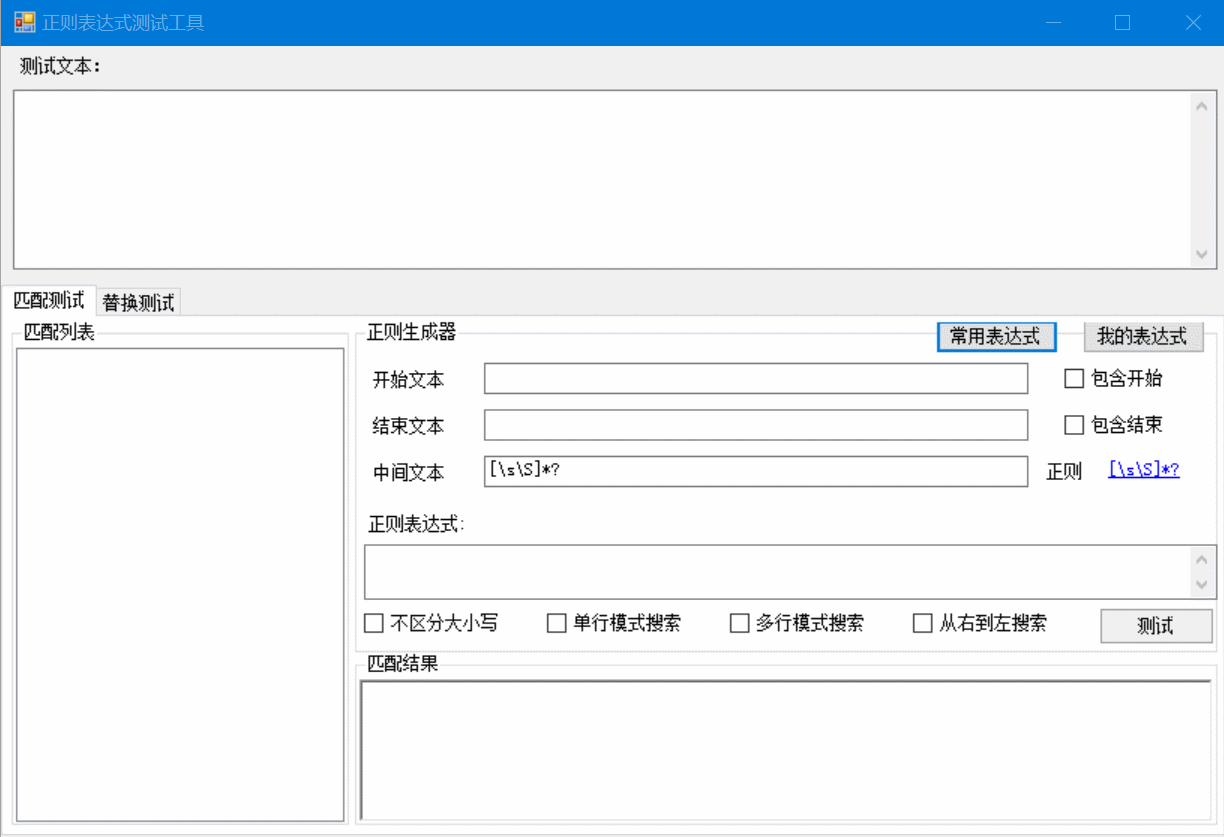The height and width of the screenshot is (837, 1224).
Task: Maximize the regex tester window
Action: pyautogui.click(x=1122, y=22)
